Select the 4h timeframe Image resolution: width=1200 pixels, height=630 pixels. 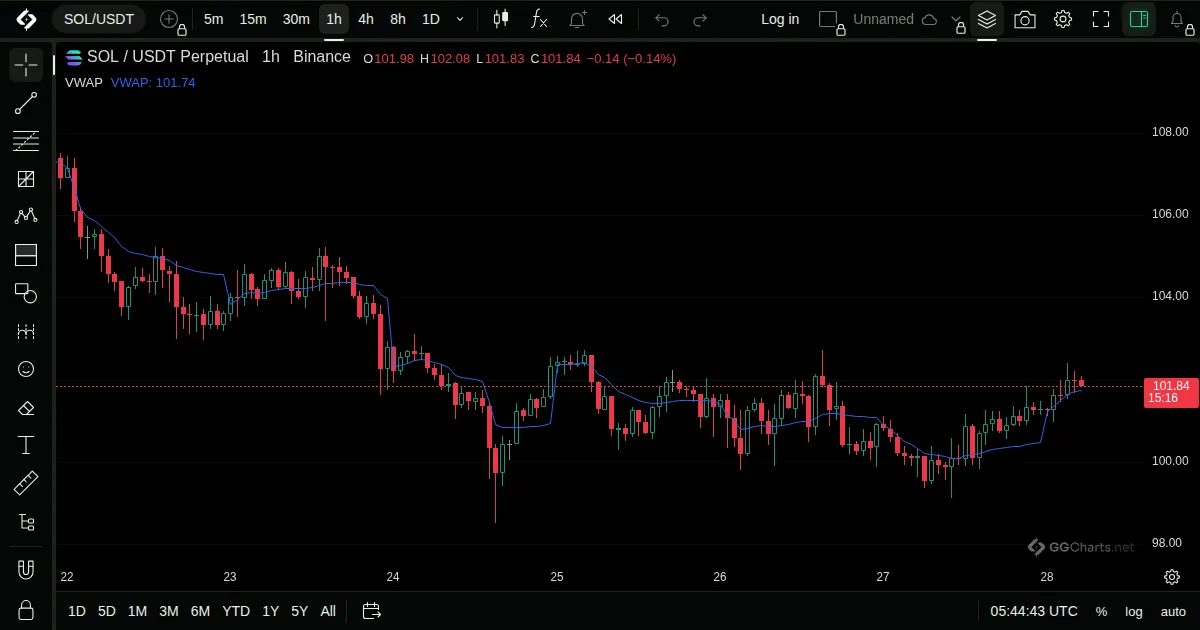[366, 19]
